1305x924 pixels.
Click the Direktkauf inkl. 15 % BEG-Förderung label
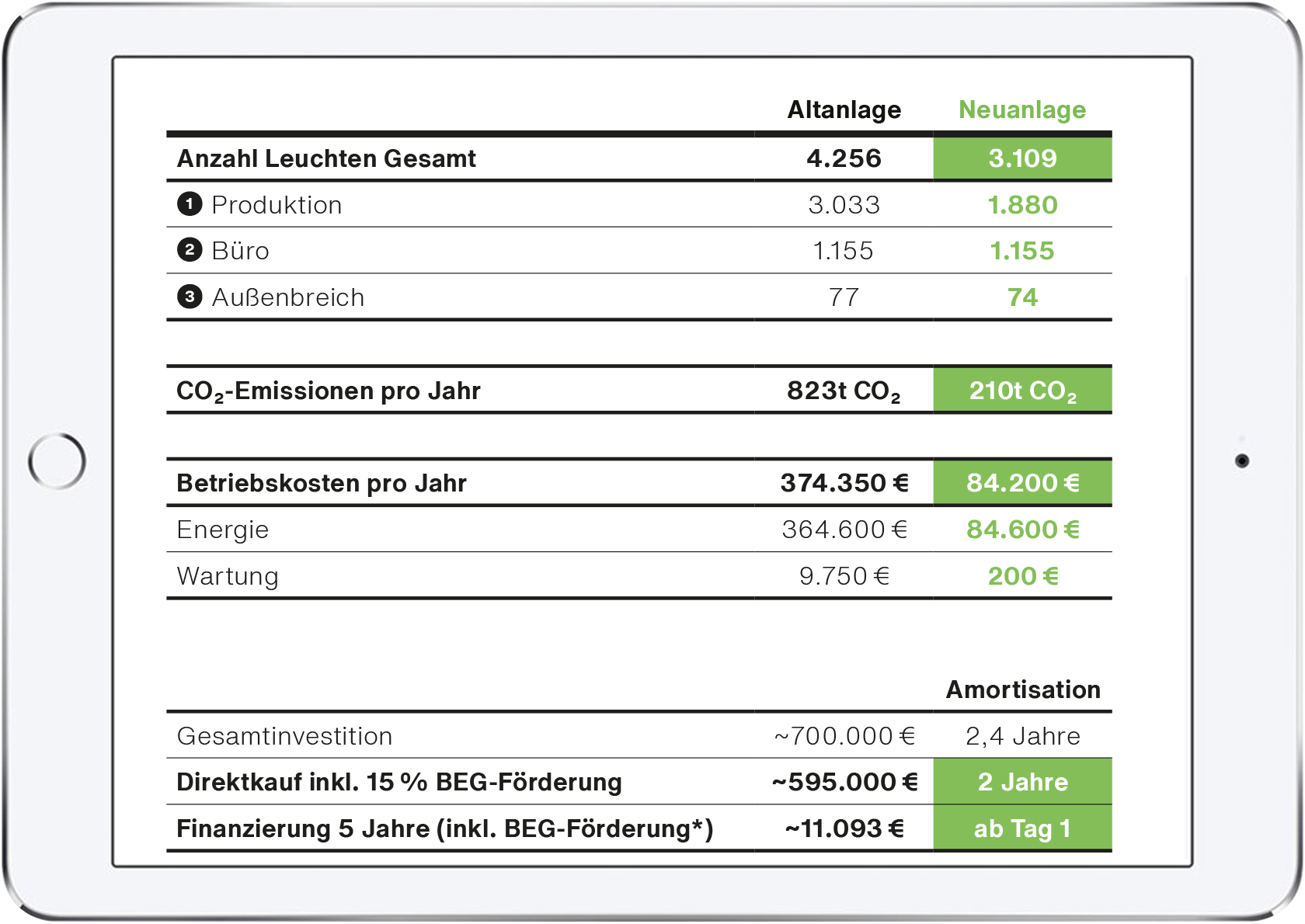tap(399, 782)
